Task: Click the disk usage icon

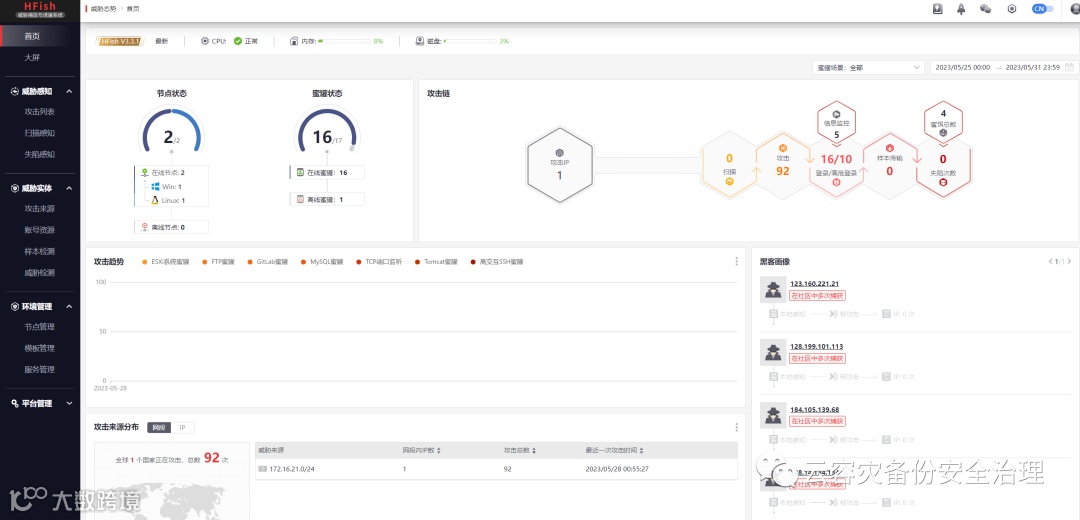Action: [419, 41]
